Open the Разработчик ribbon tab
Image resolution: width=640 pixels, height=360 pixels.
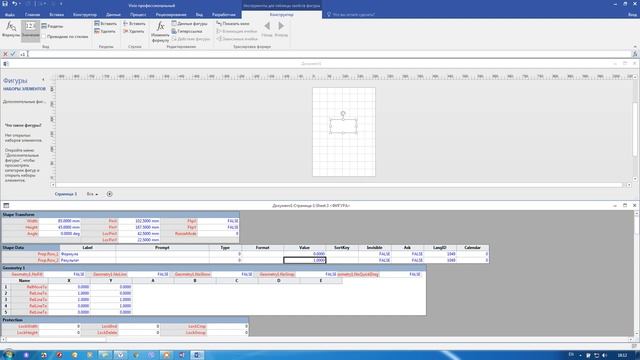coord(224,15)
